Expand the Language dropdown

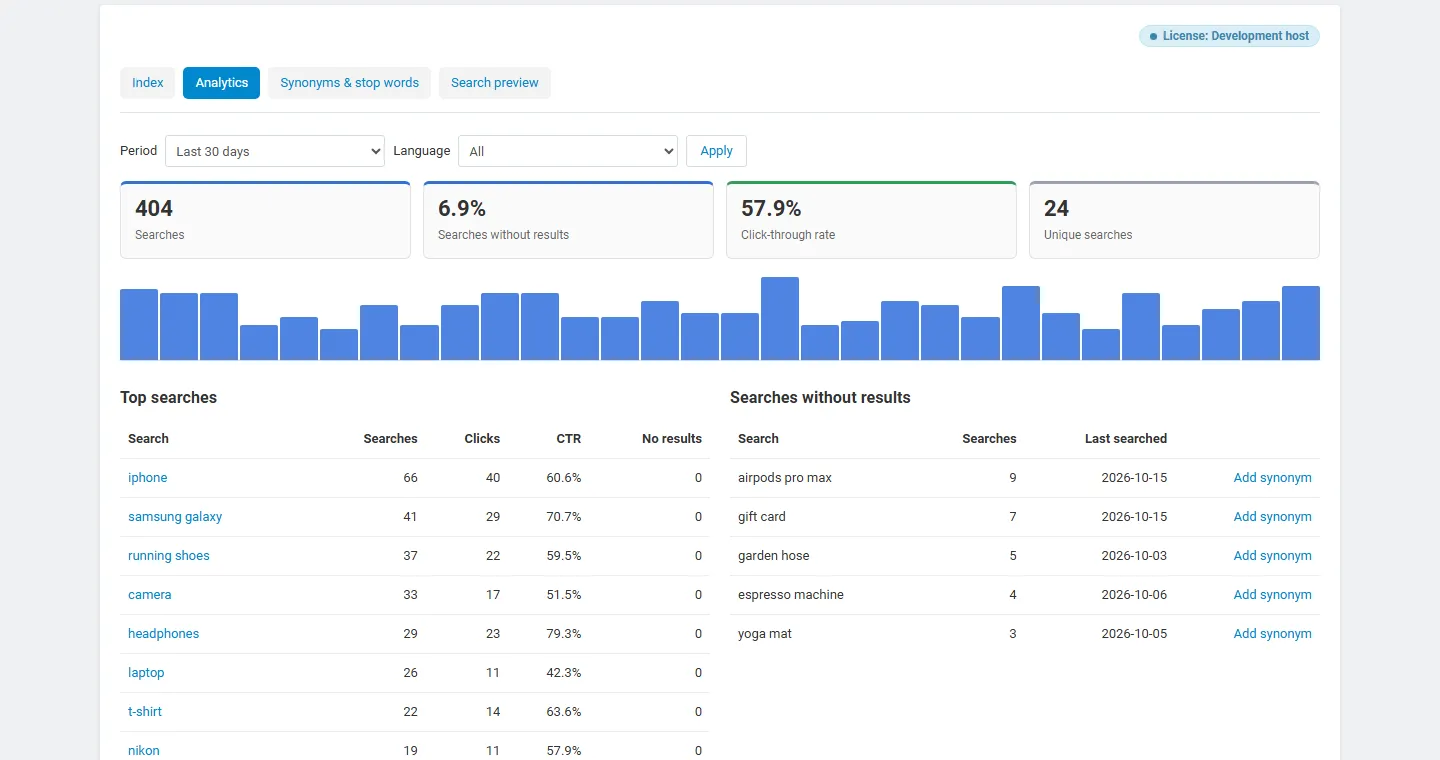[x=568, y=151]
